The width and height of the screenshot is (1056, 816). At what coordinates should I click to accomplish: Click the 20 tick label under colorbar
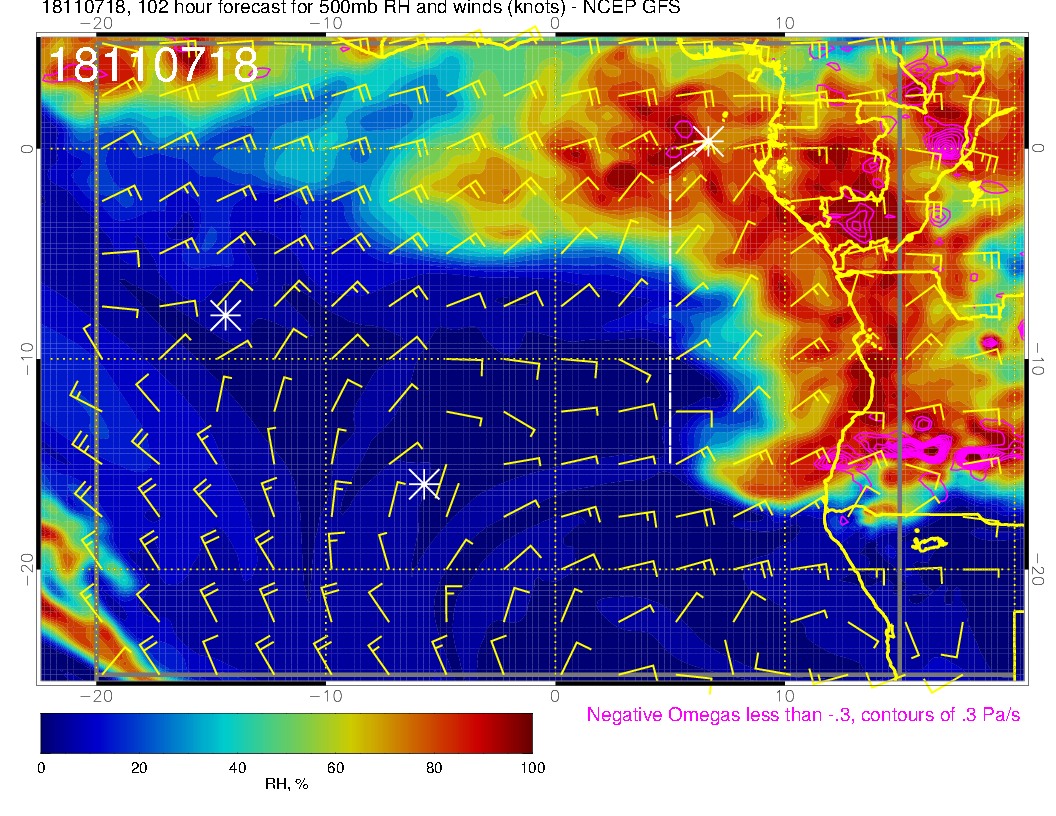pyautogui.click(x=139, y=768)
